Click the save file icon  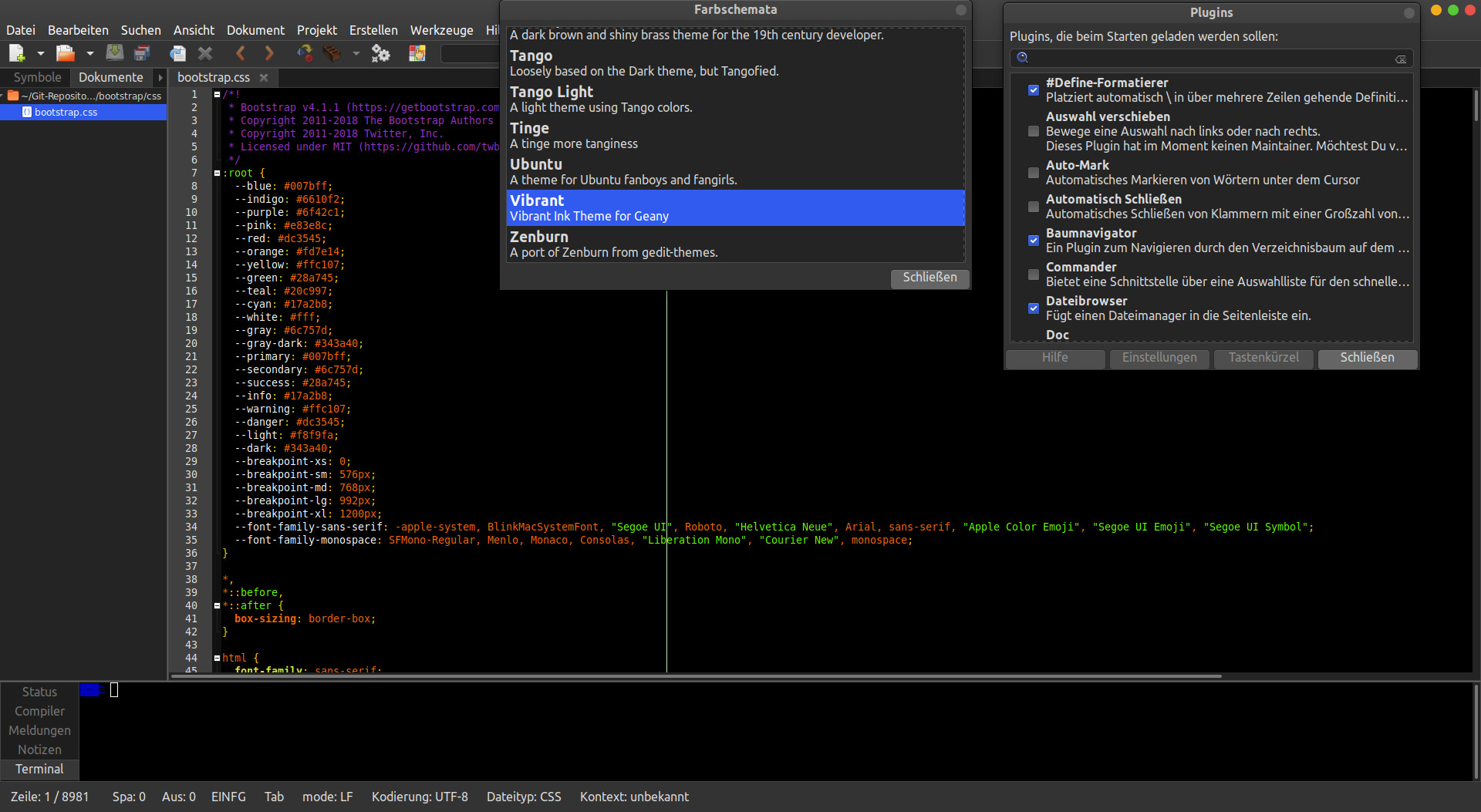pos(115,53)
